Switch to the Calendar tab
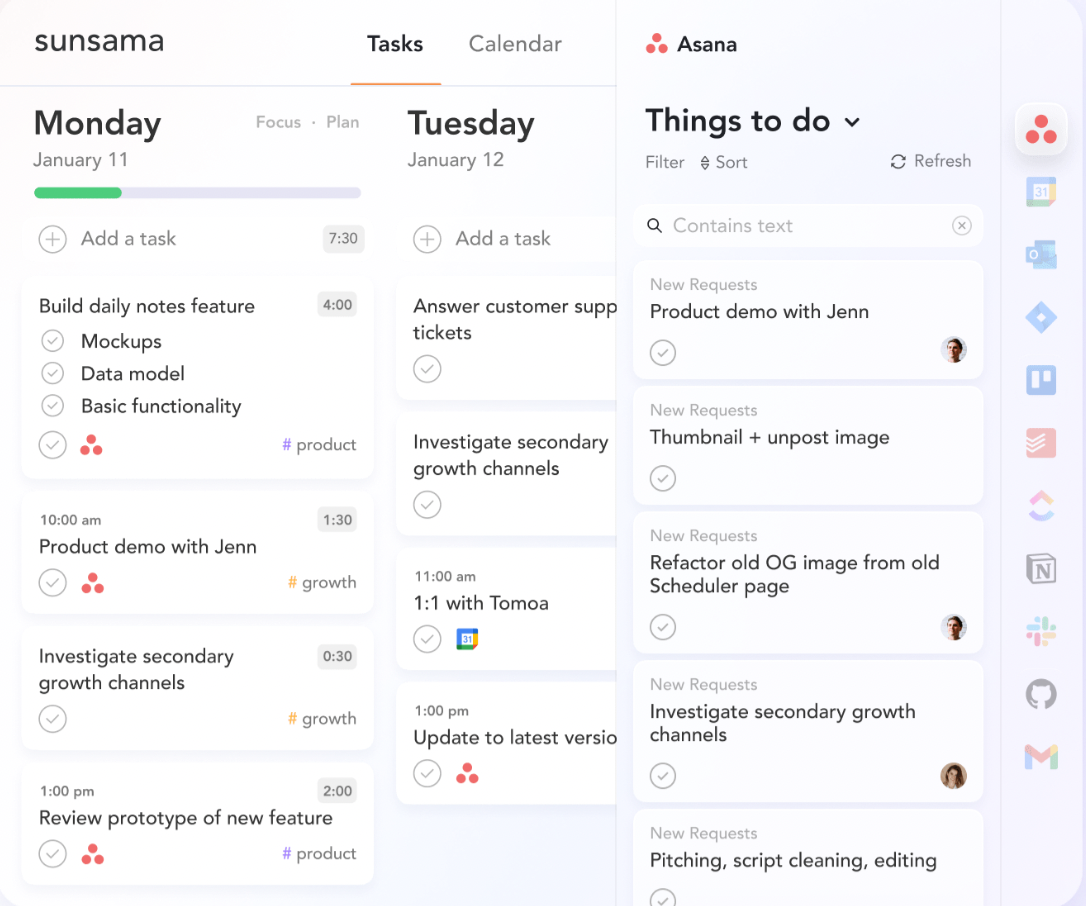The height and width of the screenshot is (906, 1086). pyautogui.click(x=515, y=44)
